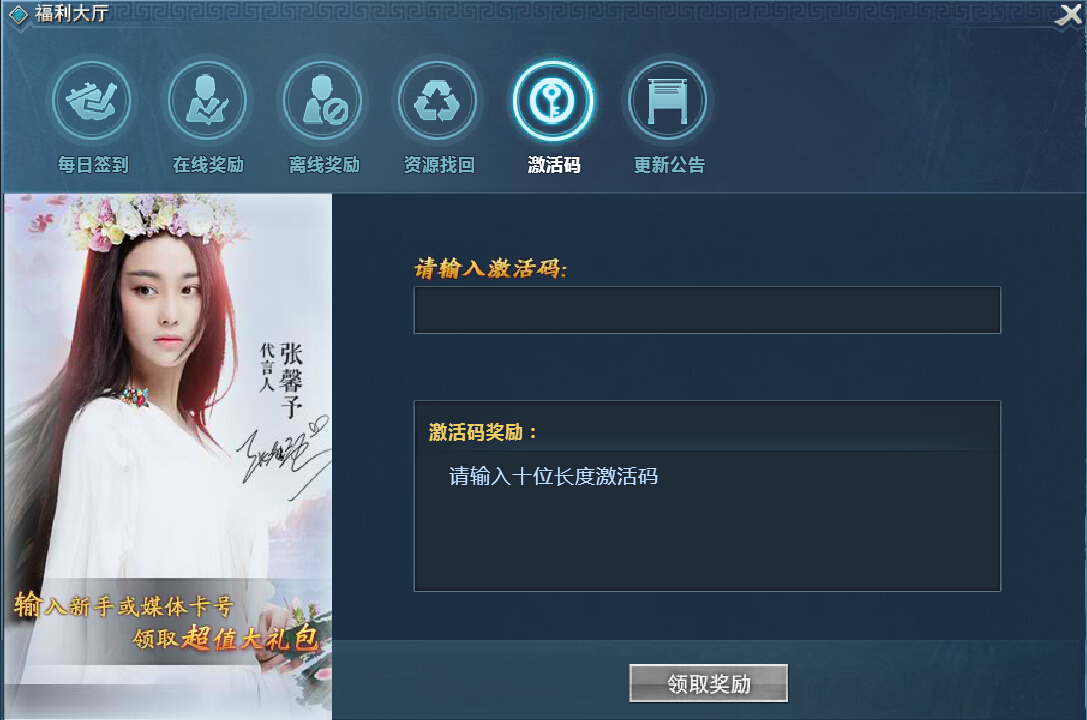Go to the 离线奖励 tab label
The width and height of the screenshot is (1087, 720).
pos(324,165)
